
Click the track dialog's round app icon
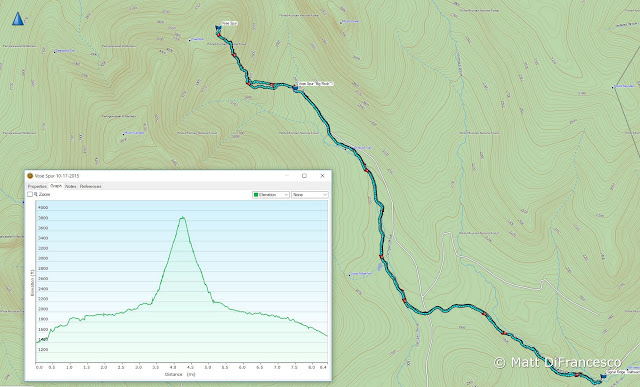tap(30, 176)
